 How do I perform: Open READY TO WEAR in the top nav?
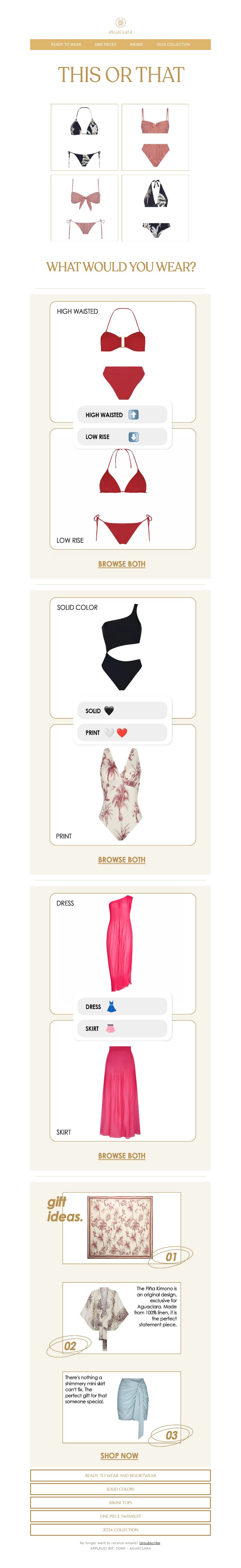(x=66, y=45)
